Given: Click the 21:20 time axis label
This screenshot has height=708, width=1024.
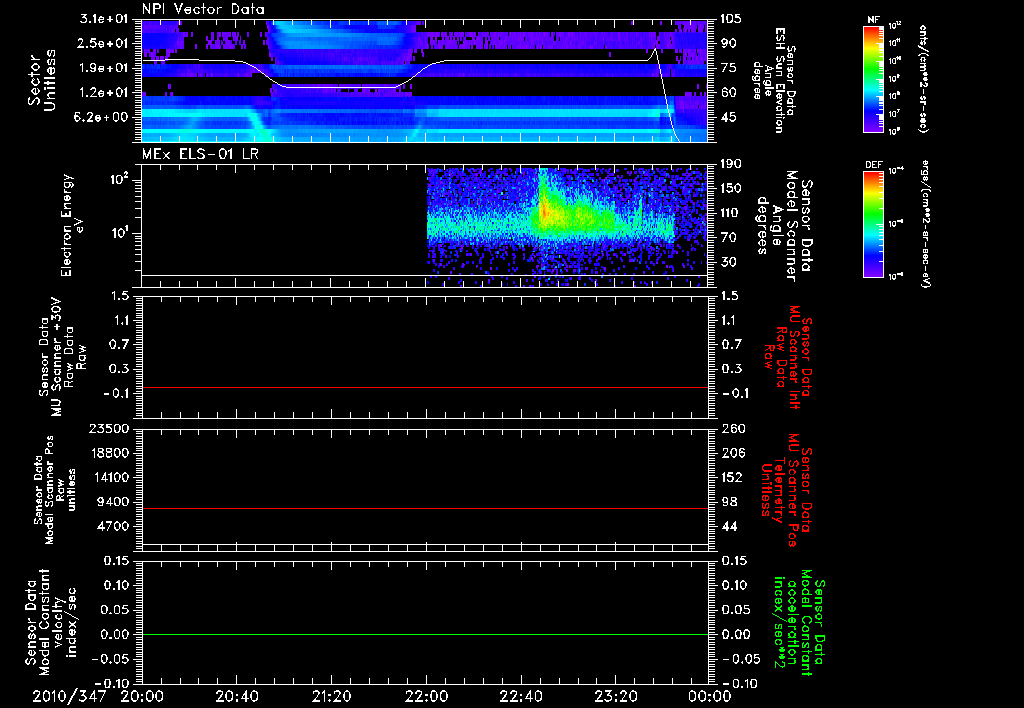Looking at the screenshot, I should point(332,696).
